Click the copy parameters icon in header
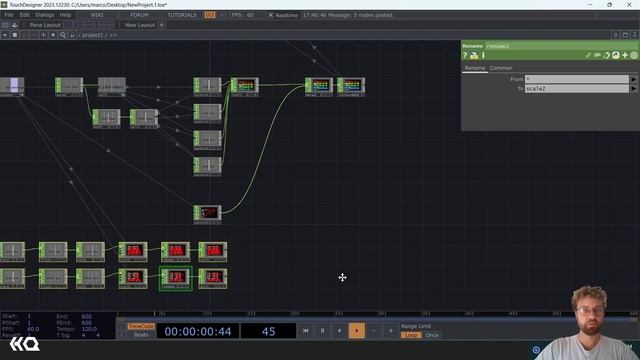This screenshot has height=360, width=640. 607,55
